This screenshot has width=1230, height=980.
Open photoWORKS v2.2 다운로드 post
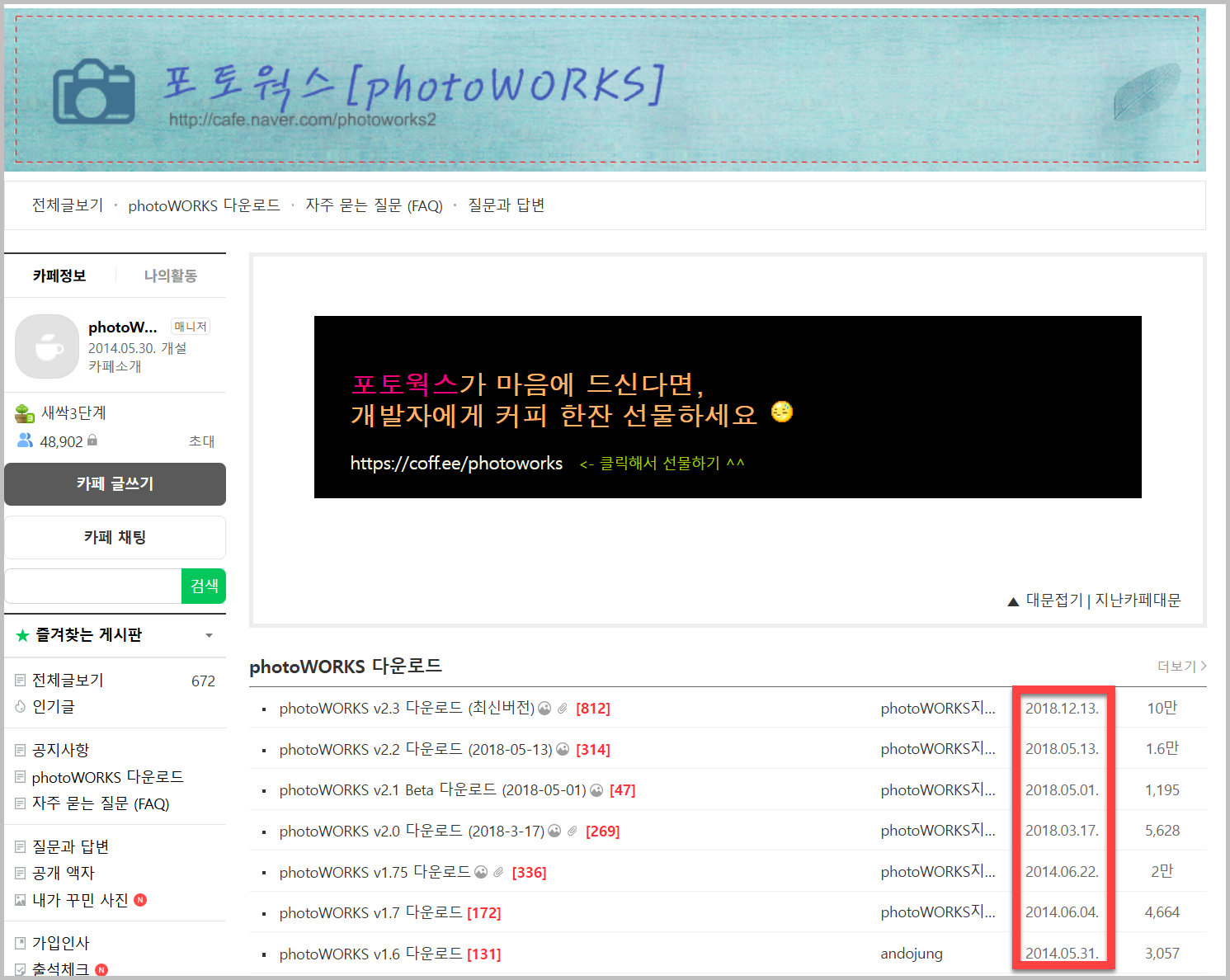point(415,749)
